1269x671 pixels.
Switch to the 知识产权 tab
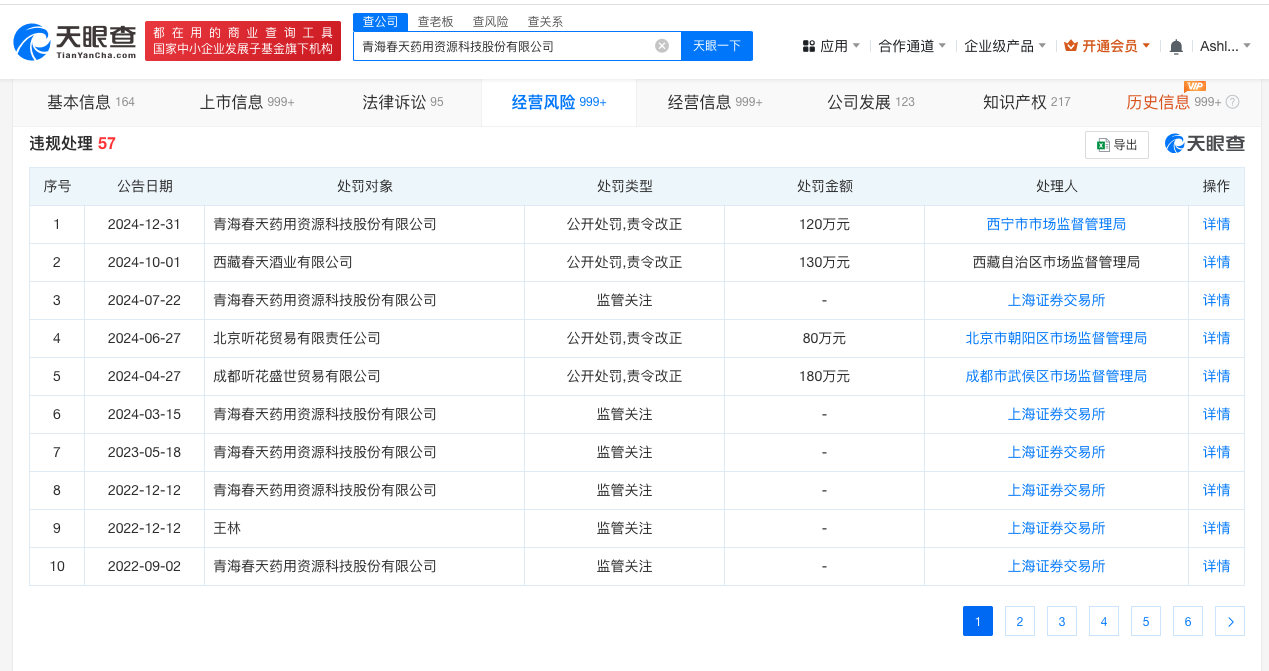(1026, 102)
